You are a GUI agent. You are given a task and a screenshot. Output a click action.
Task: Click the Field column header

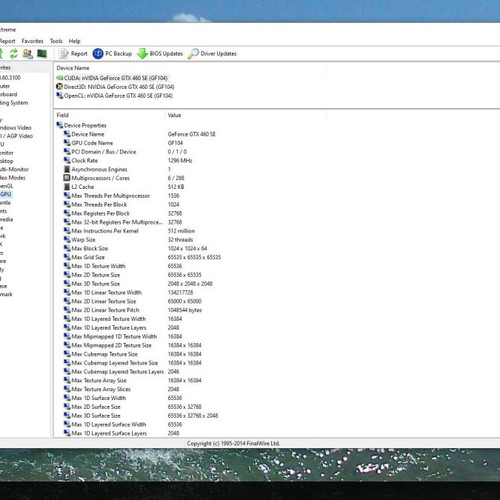click(62, 115)
